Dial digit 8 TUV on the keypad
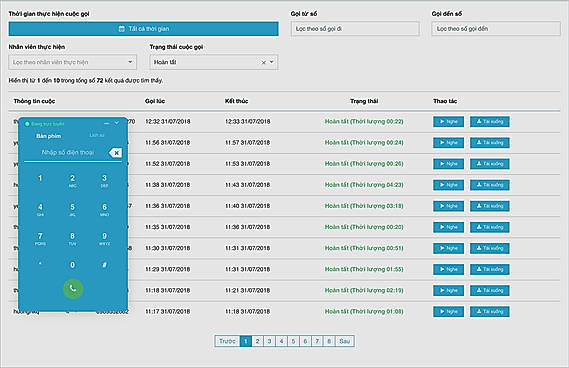The image size is (569, 368). point(73,238)
